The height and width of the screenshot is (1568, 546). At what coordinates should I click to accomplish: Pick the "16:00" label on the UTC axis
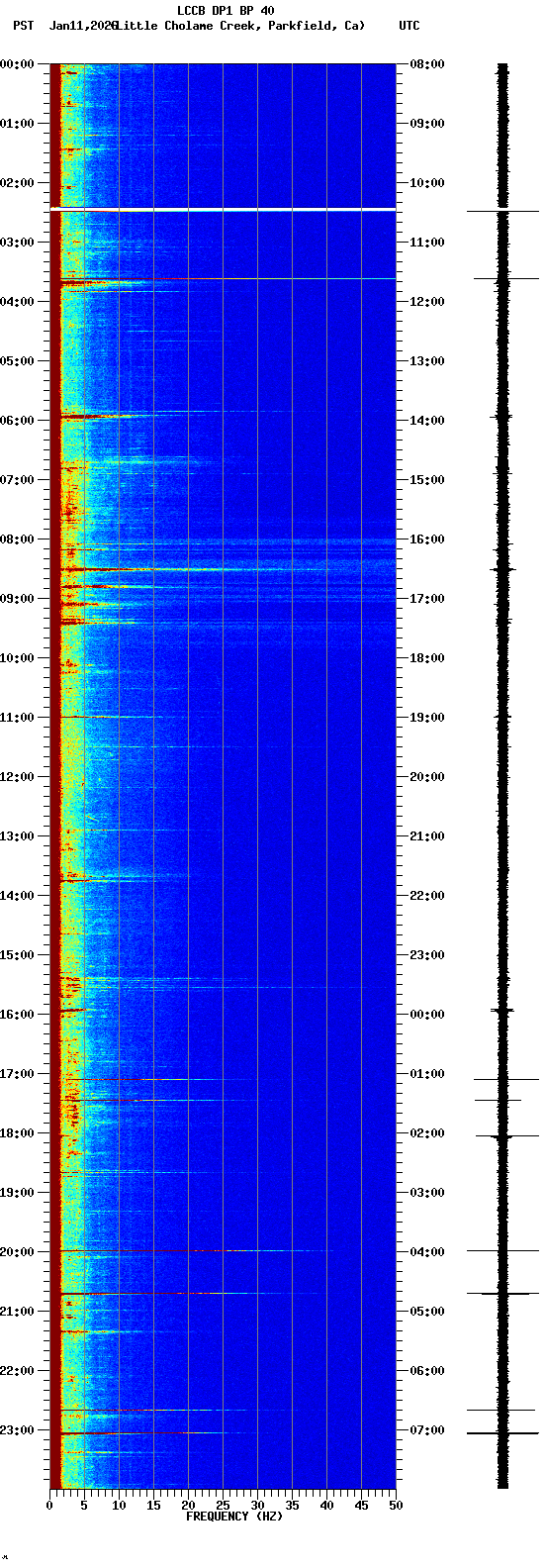pos(427,539)
